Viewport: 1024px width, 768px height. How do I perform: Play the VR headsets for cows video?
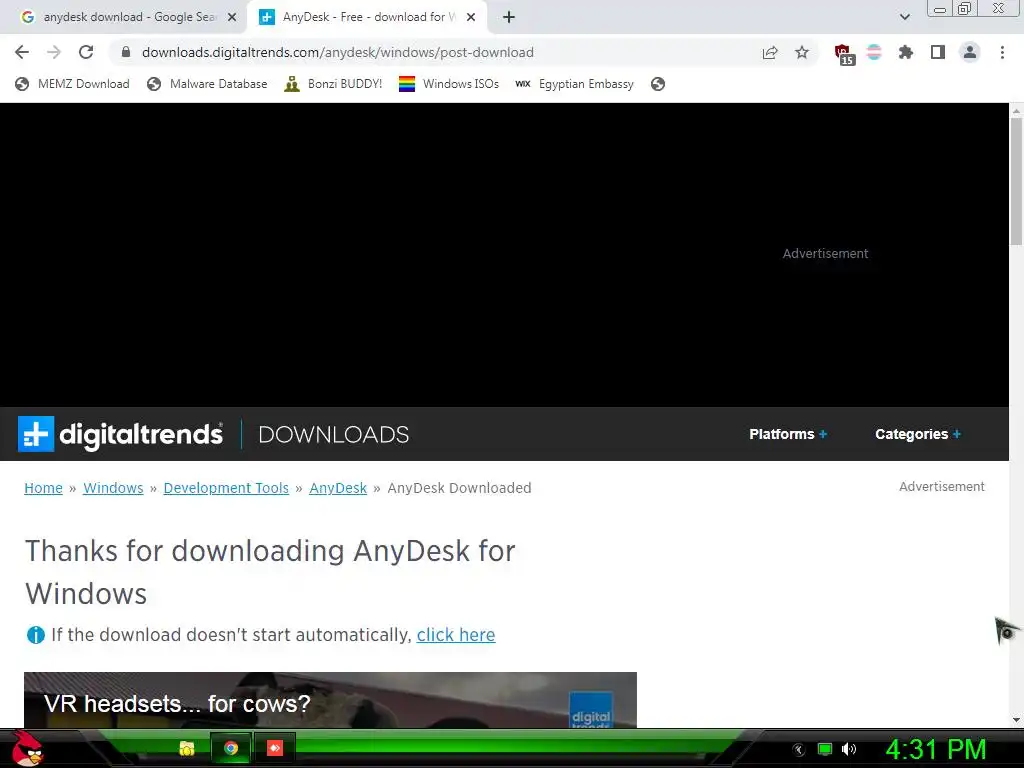point(330,699)
